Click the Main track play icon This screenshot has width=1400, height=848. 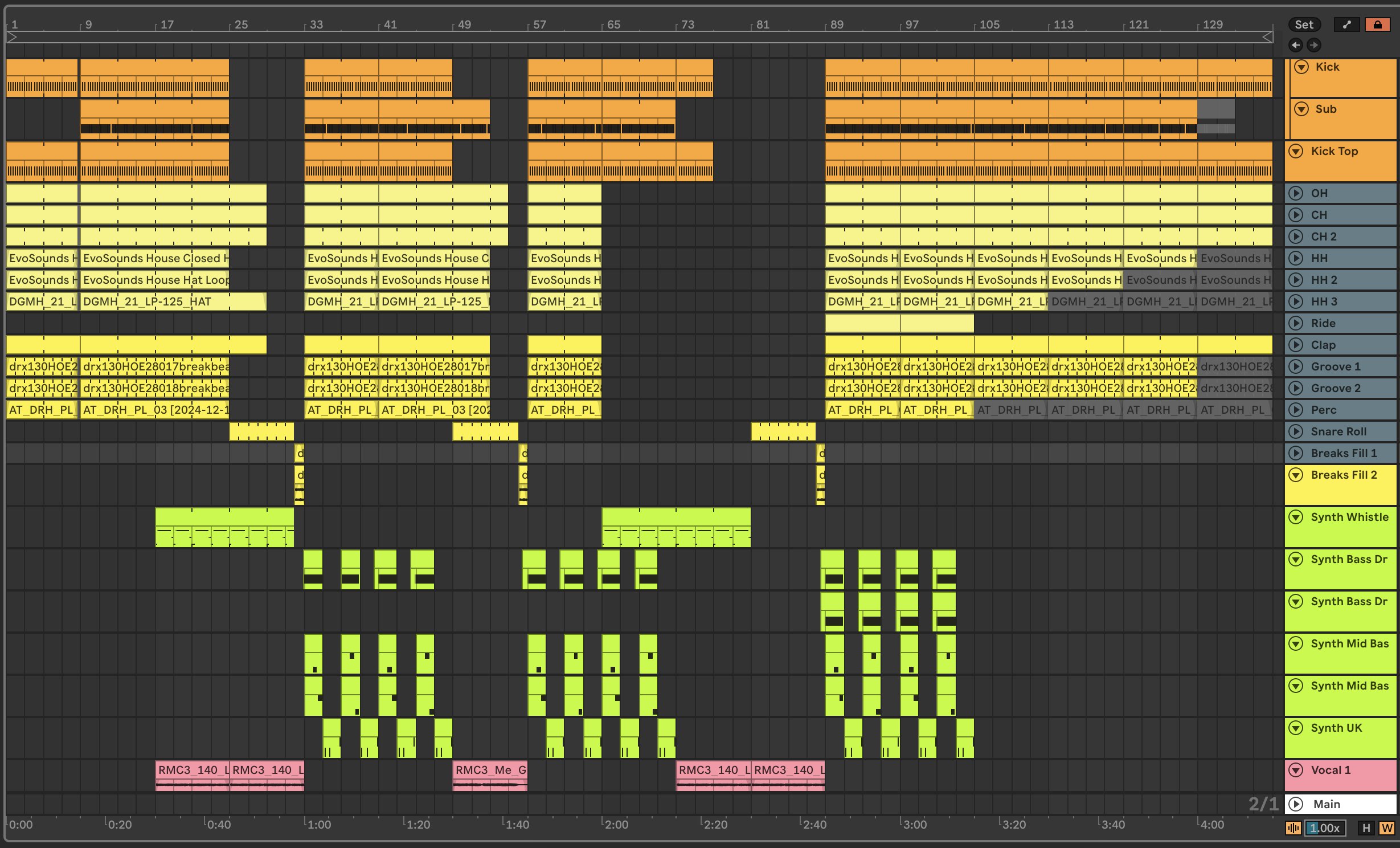(1296, 804)
